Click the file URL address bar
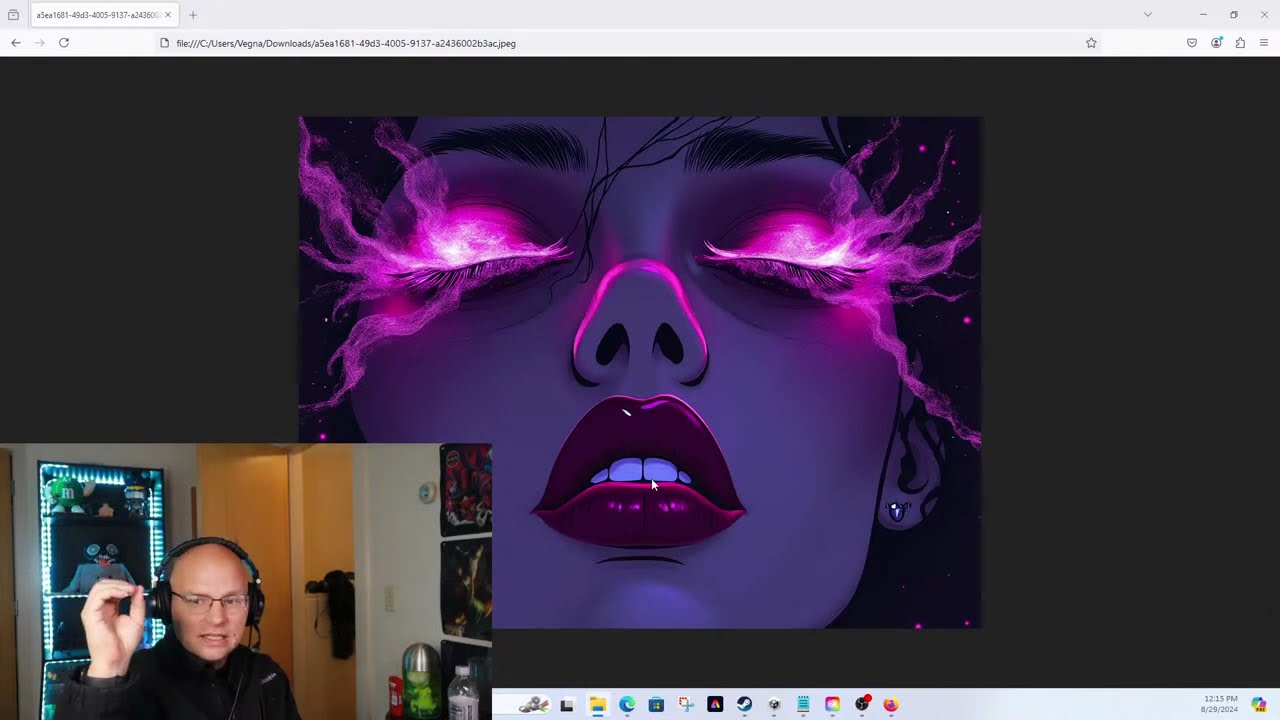Image resolution: width=1280 pixels, height=720 pixels. point(620,43)
